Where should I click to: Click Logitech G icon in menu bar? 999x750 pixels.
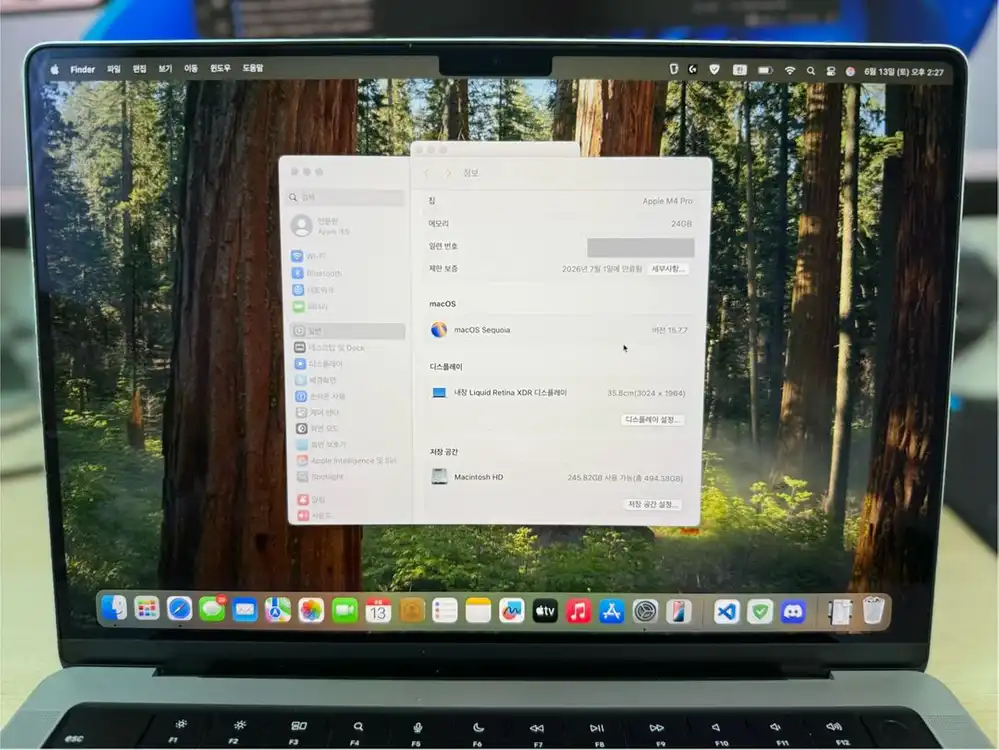(693, 69)
